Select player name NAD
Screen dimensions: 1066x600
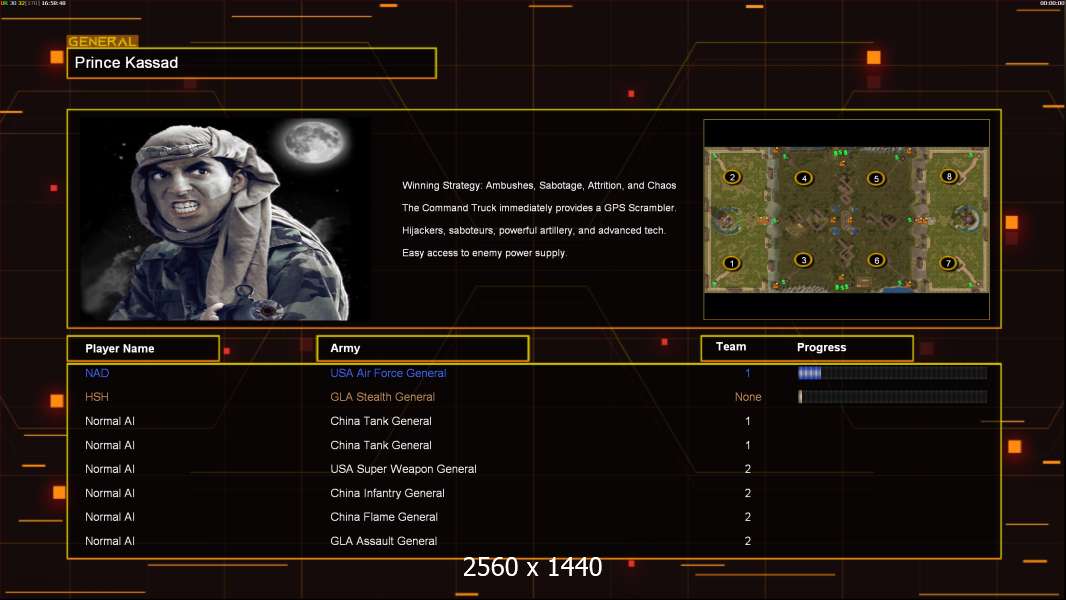(x=97, y=373)
